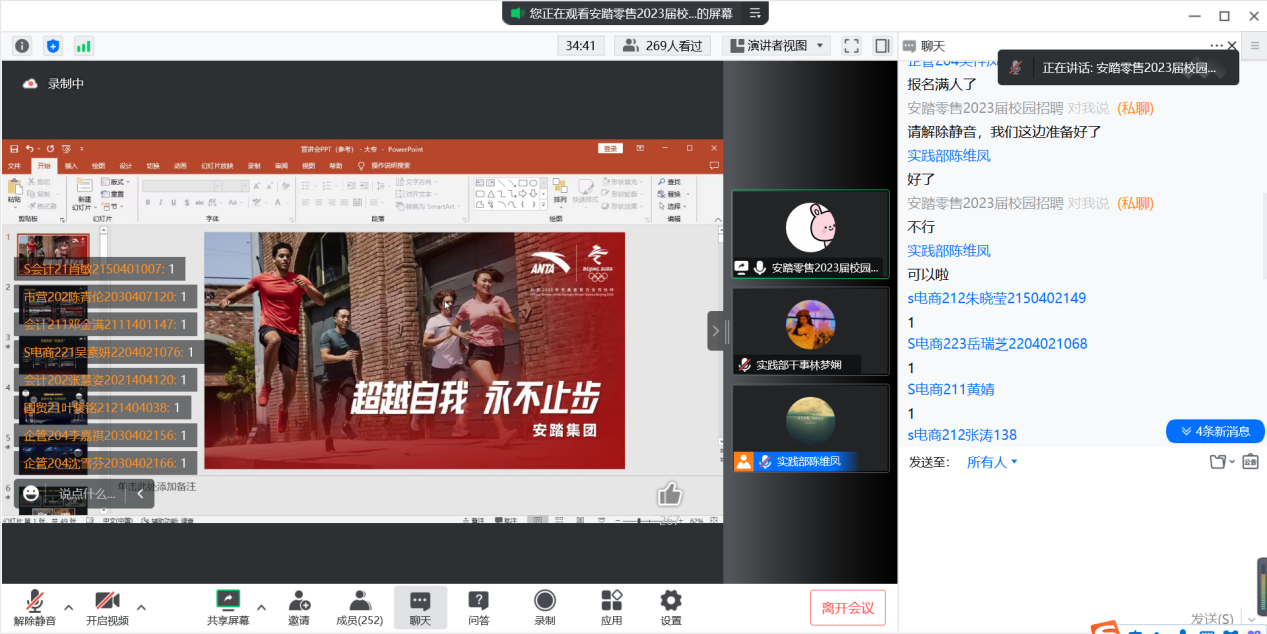Click the 登录 button in PowerPoint
This screenshot has height=634, width=1267.
(x=610, y=148)
